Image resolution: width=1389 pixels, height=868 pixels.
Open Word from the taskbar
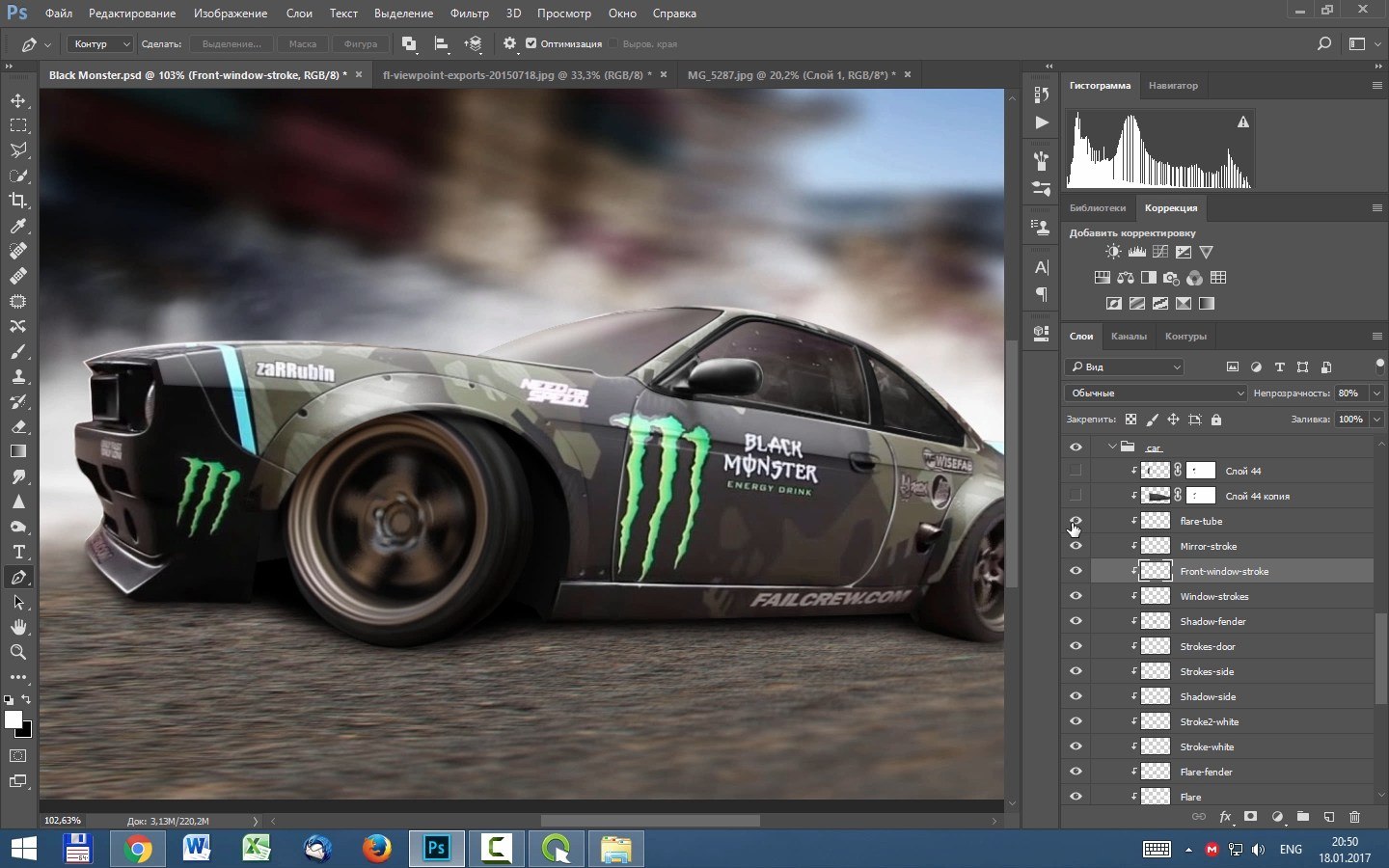(x=198, y=849)
